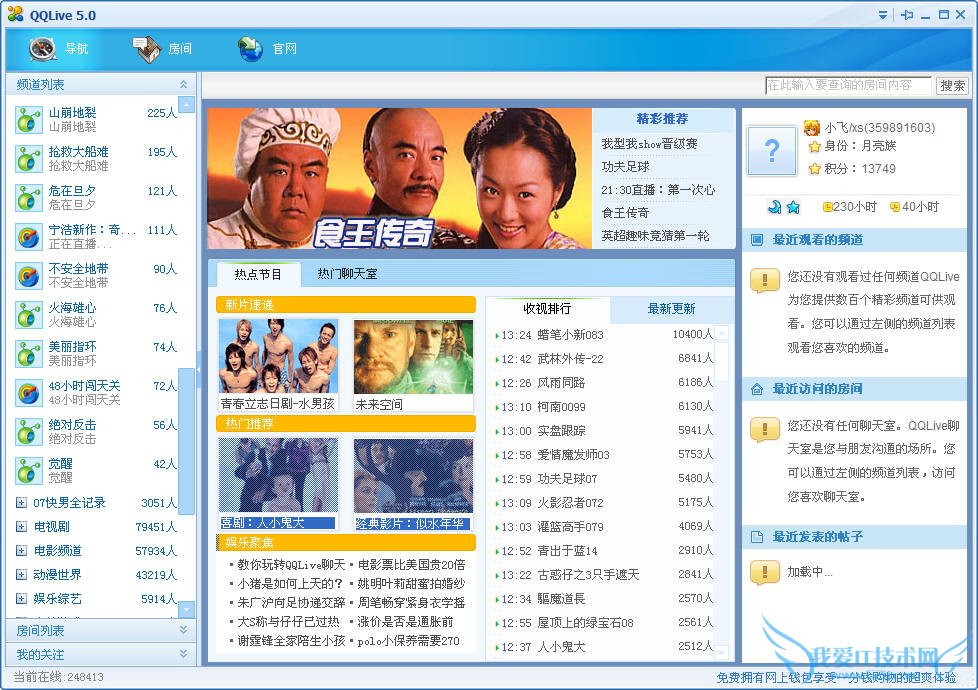Click the 搜索 search button
This screenshot has height=690, width=978.
pos(952,85)
